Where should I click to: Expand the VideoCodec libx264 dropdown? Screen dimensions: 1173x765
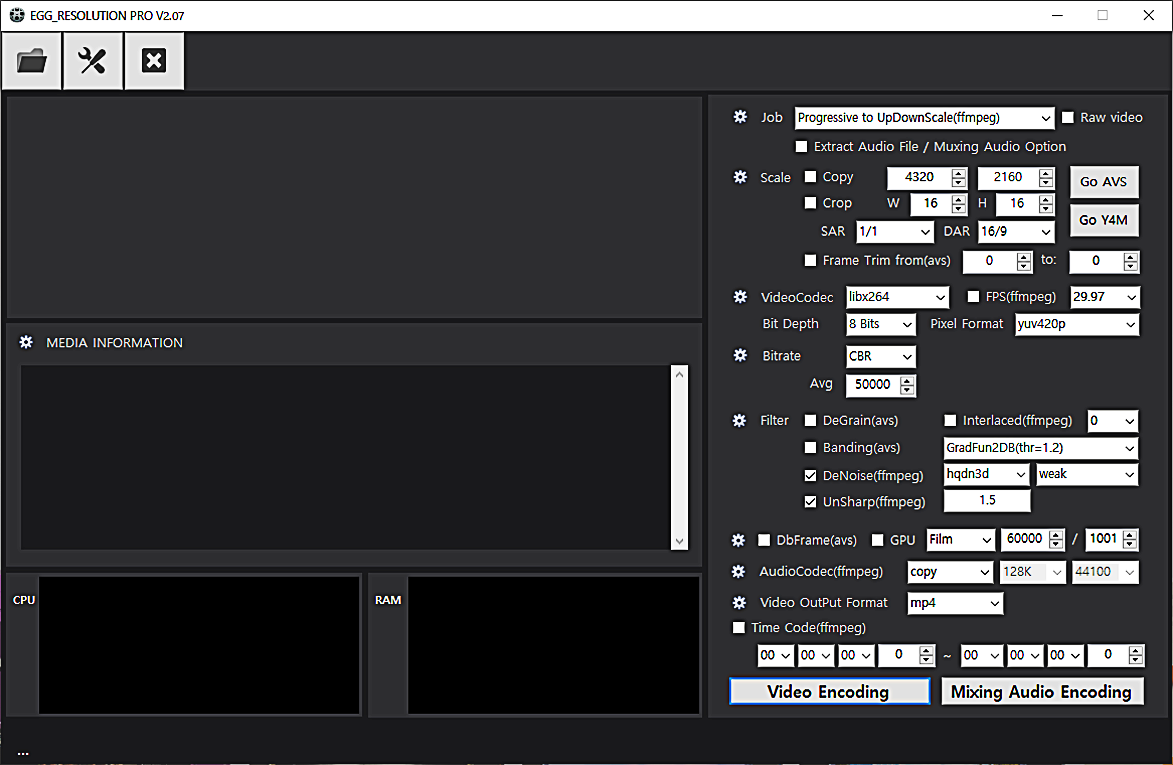(x=898, y=297)
